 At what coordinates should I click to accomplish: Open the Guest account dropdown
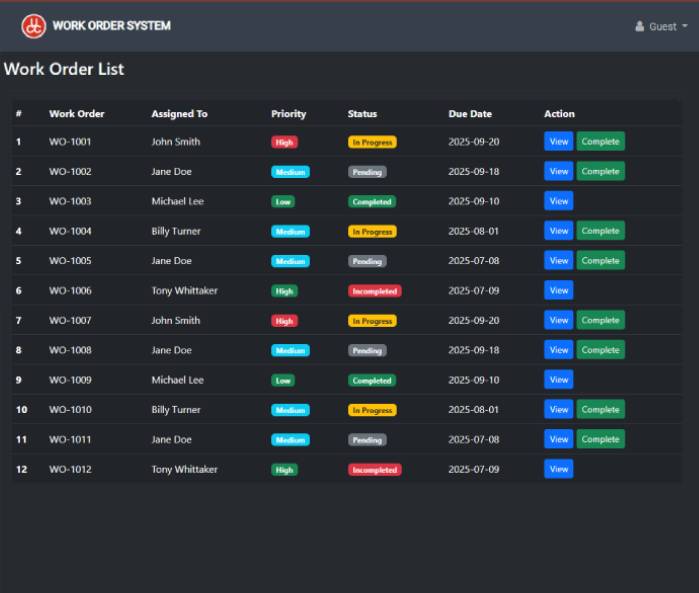click(663, 27)
